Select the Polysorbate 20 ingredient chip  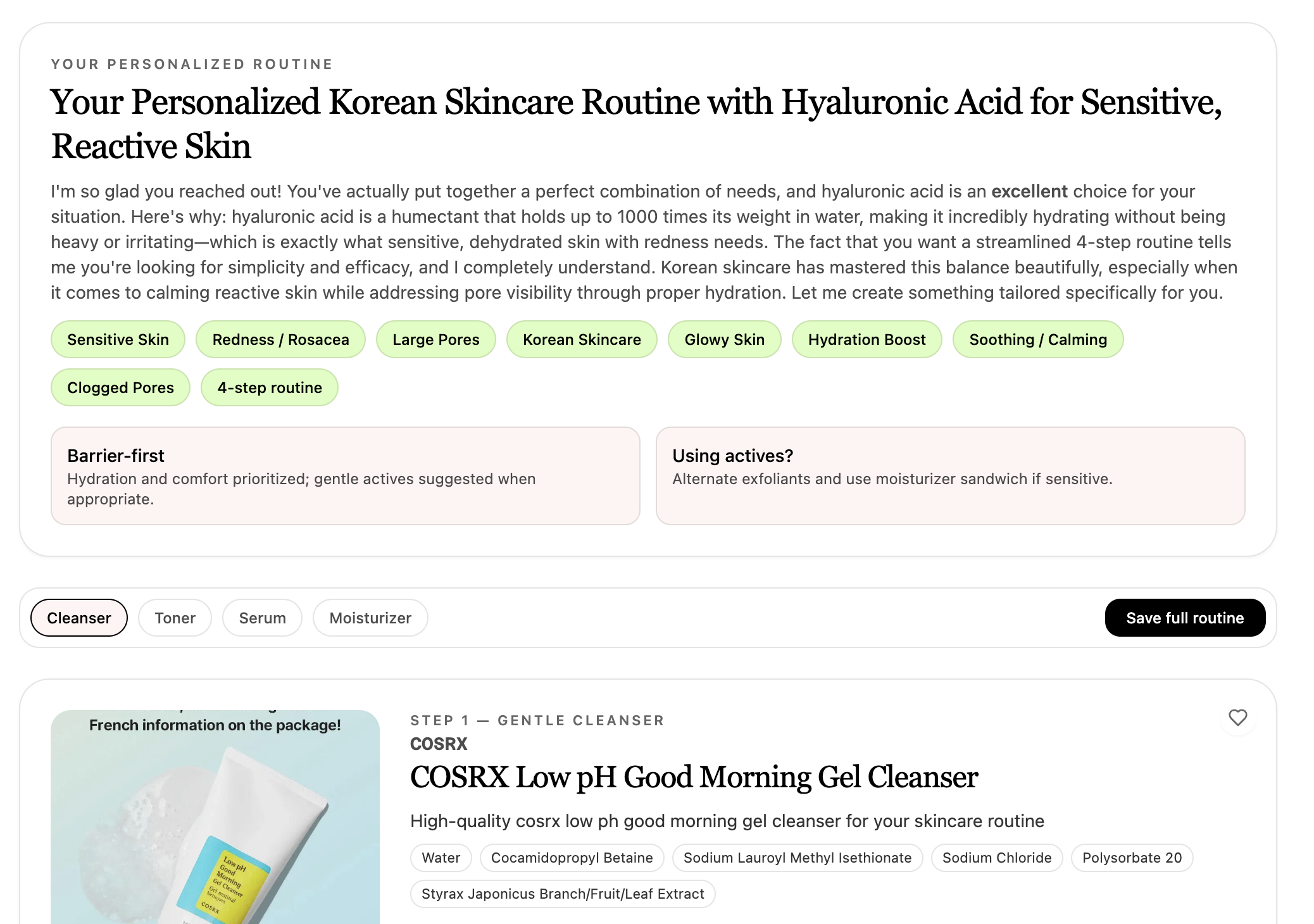1132,858
